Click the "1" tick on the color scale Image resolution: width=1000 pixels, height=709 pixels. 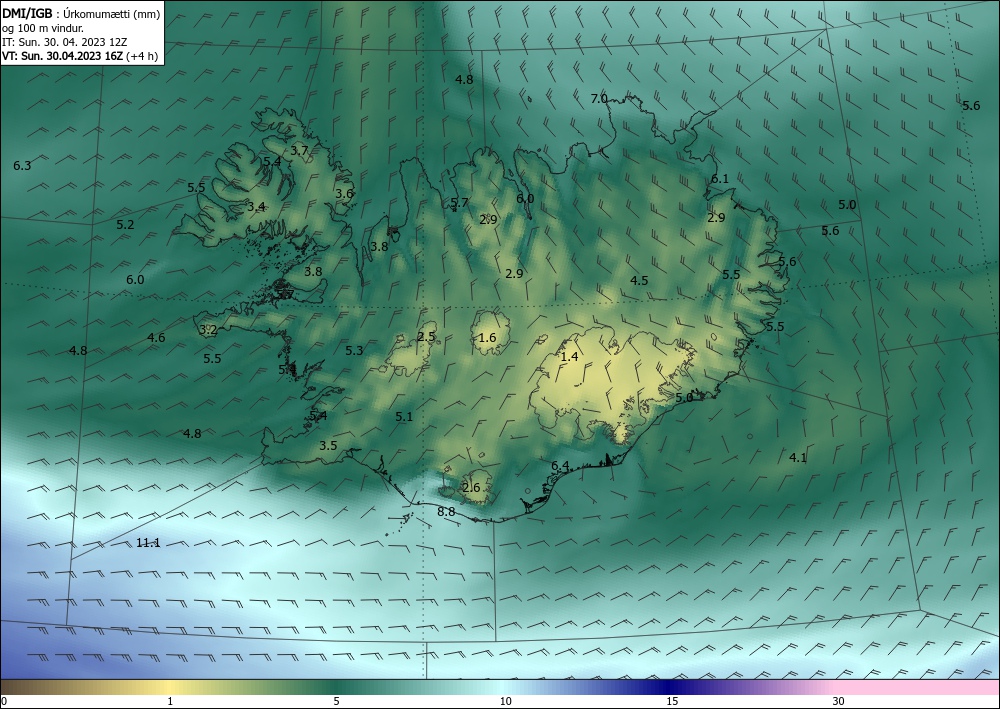(x=170, y=701)
